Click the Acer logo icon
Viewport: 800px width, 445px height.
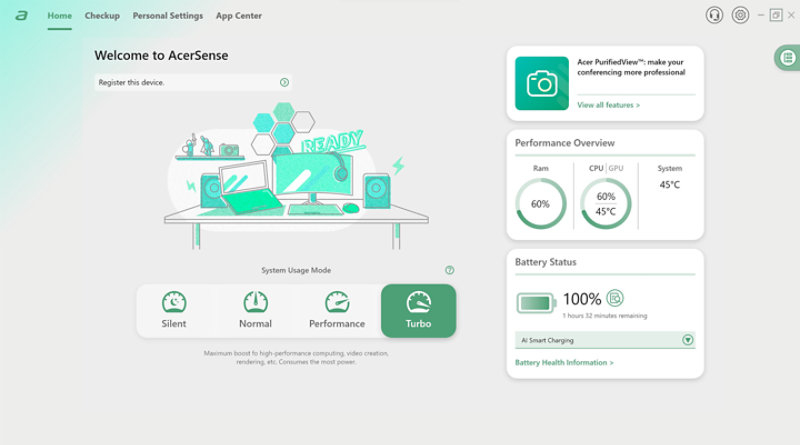click(x=21, y=16)
